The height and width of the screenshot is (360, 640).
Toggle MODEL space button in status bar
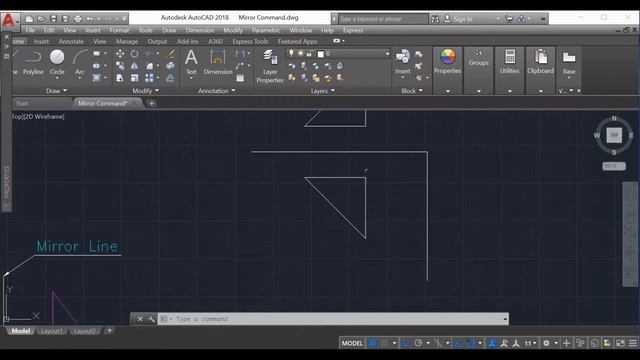352,343
